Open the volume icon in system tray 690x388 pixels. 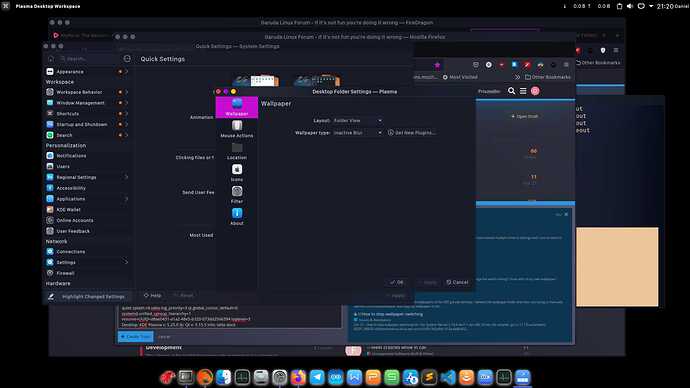630,6
